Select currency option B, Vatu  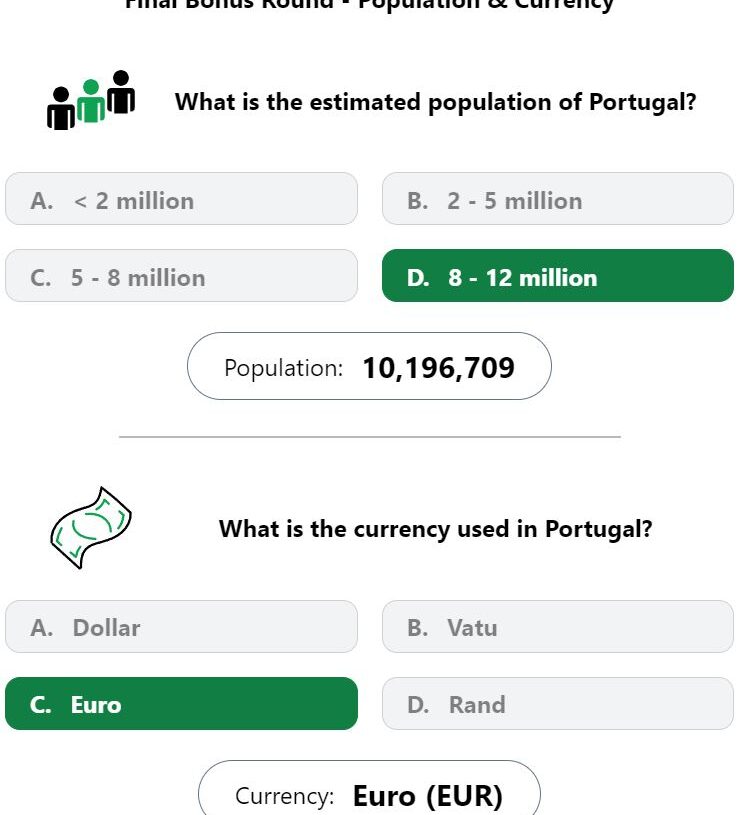pyautogui.click(x=558, y=626)
